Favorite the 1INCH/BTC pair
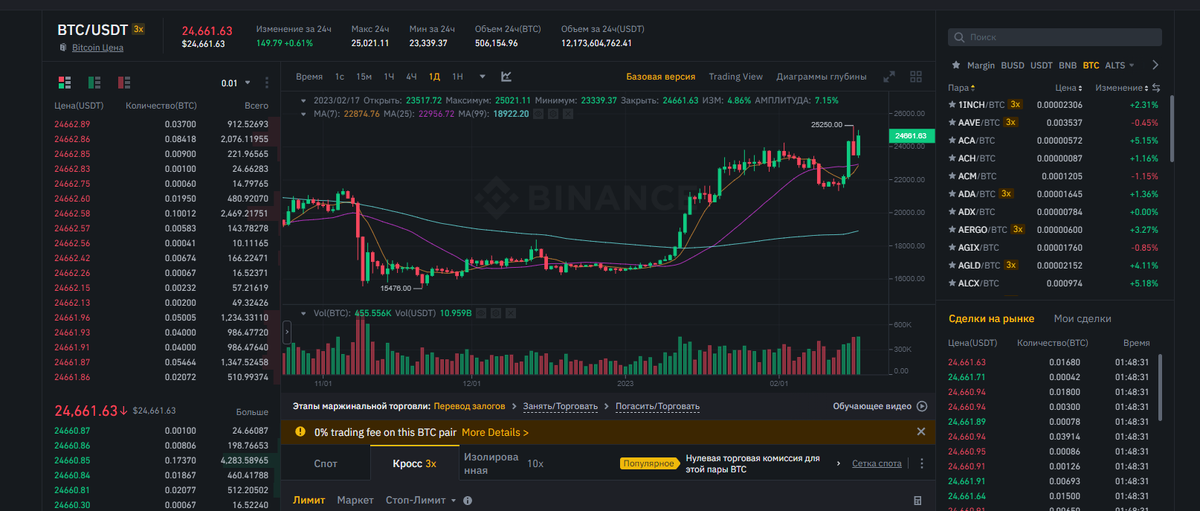The width and height of the screenshot is (1200, 511). [x=952, y=104]
